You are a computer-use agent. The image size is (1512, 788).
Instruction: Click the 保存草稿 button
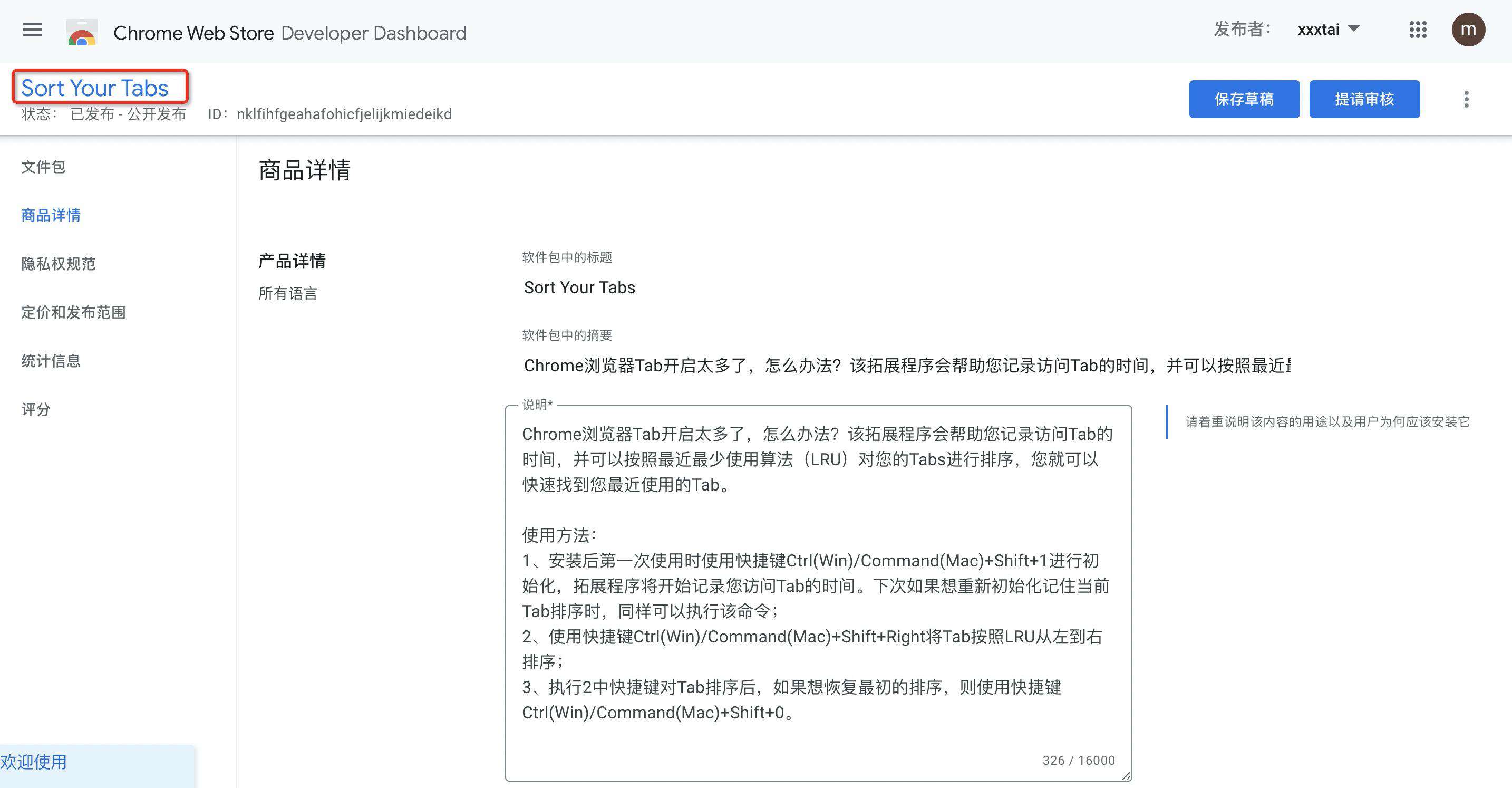click(1244, 99)
